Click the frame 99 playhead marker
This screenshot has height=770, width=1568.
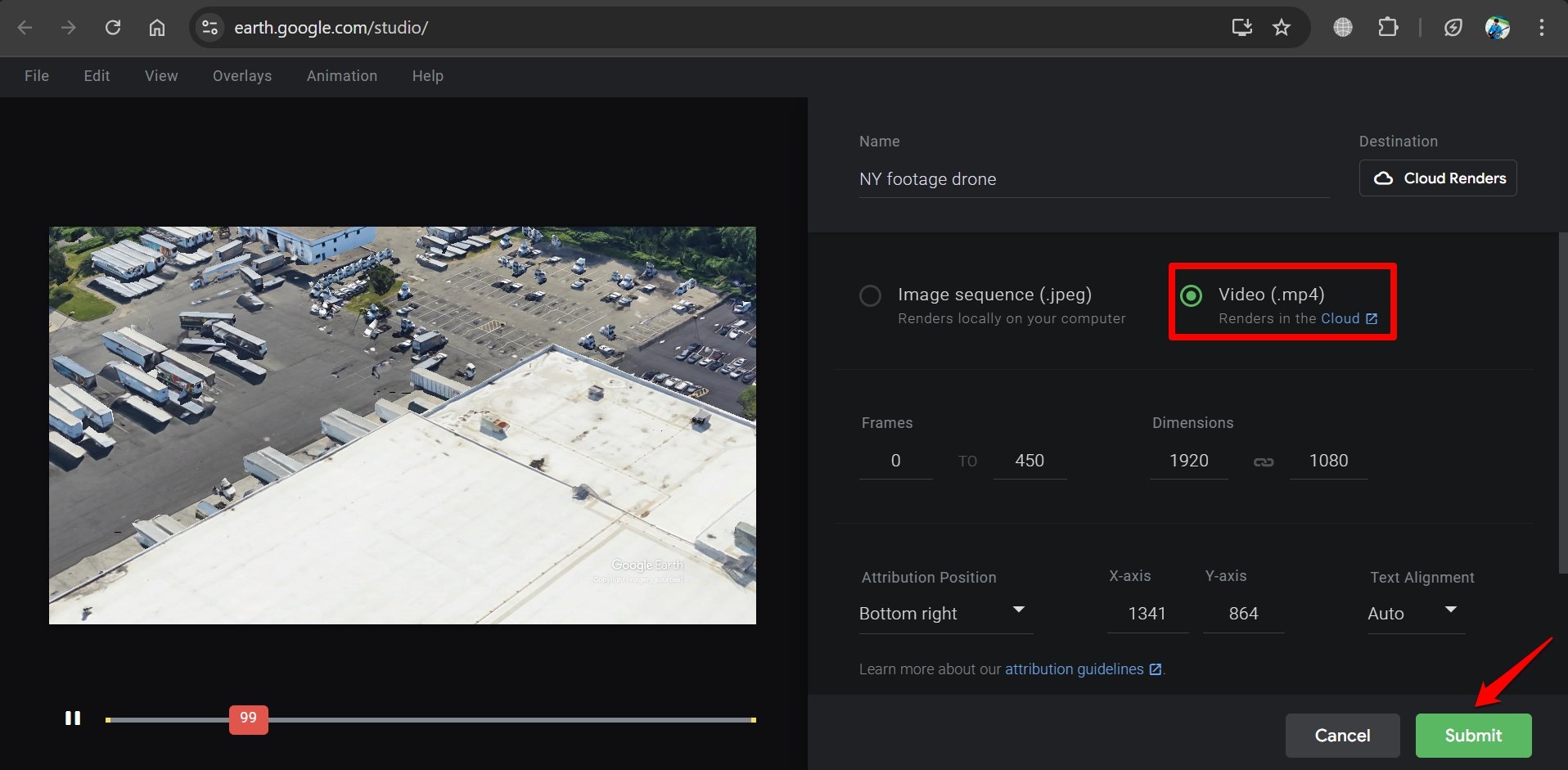tap(249, 719)
